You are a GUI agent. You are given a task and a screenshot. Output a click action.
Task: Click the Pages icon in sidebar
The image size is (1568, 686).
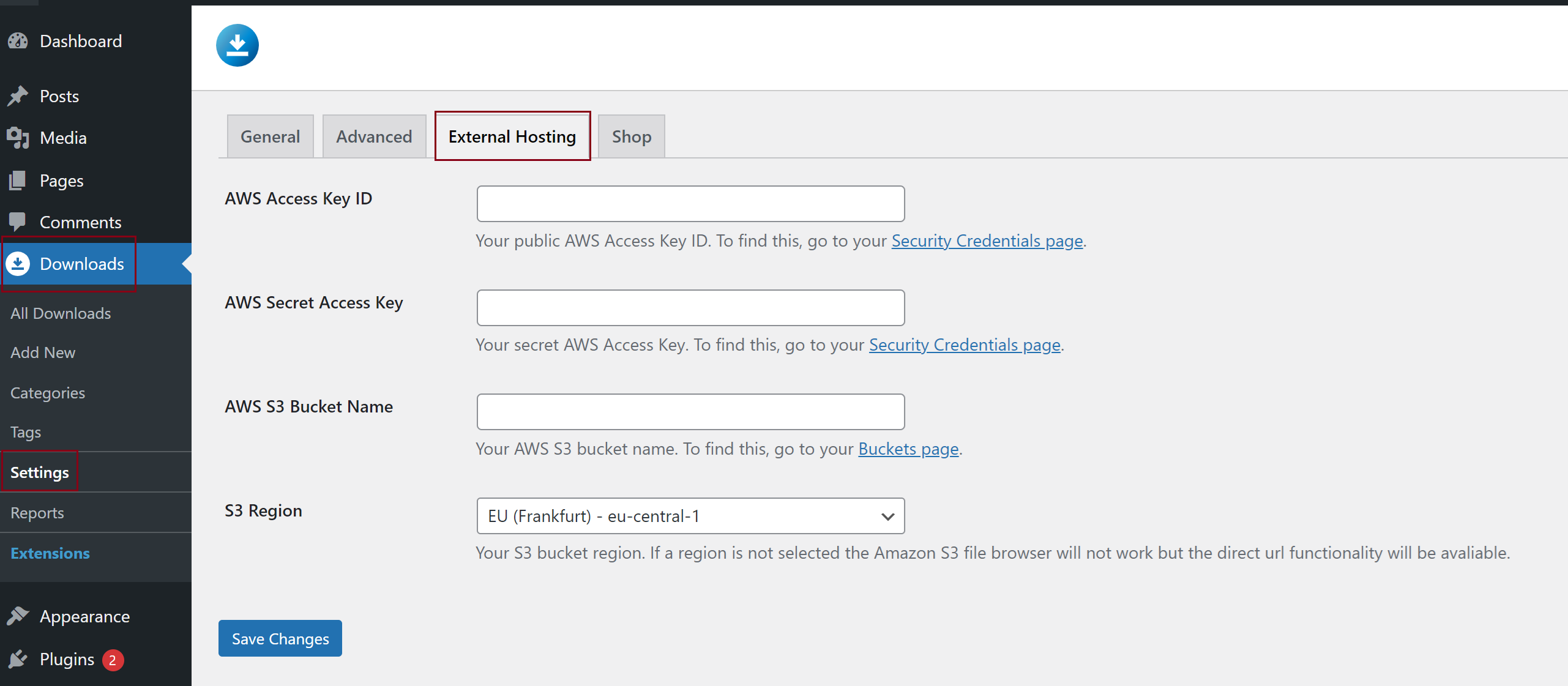(x=18, y=181)
